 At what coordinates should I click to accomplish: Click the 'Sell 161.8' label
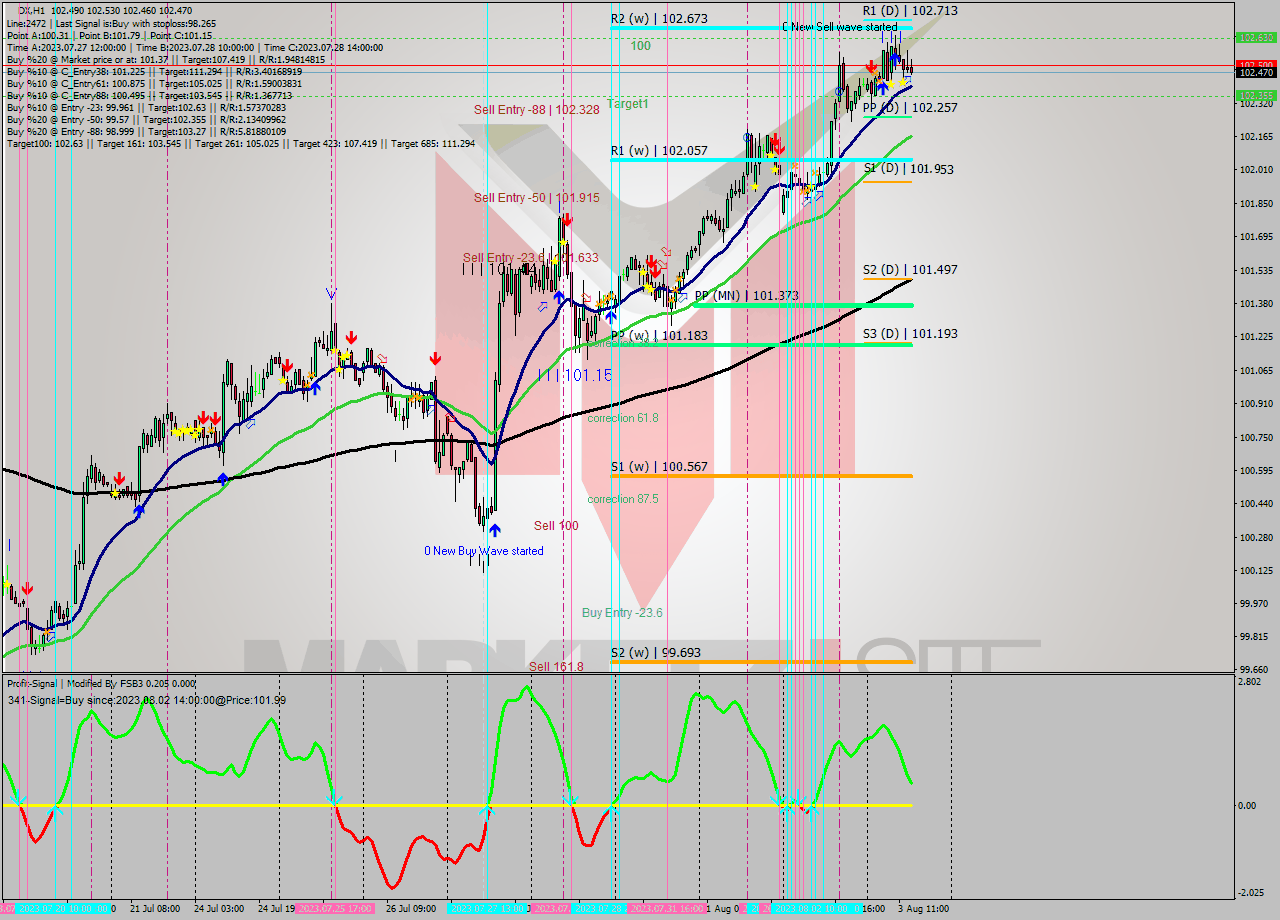(556, 666)
